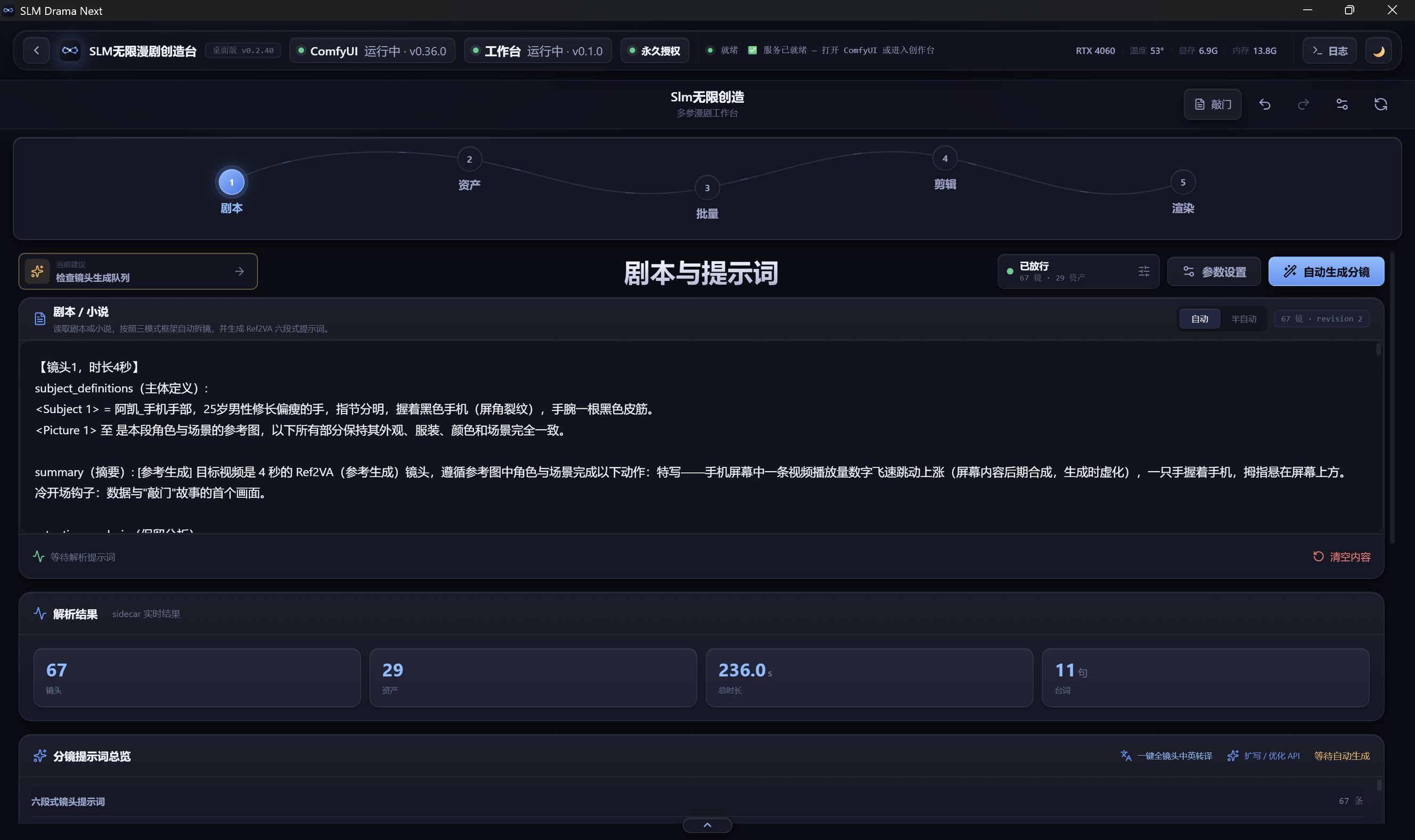Screen dimensions: 1415x840
Task: Click 自动生成分镜 button
Action: [1326, 271]
